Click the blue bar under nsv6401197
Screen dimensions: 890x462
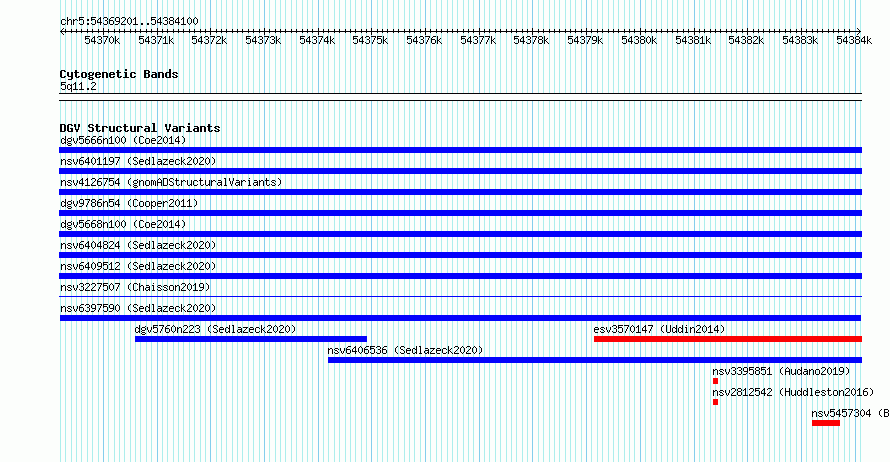coord(460,171)
